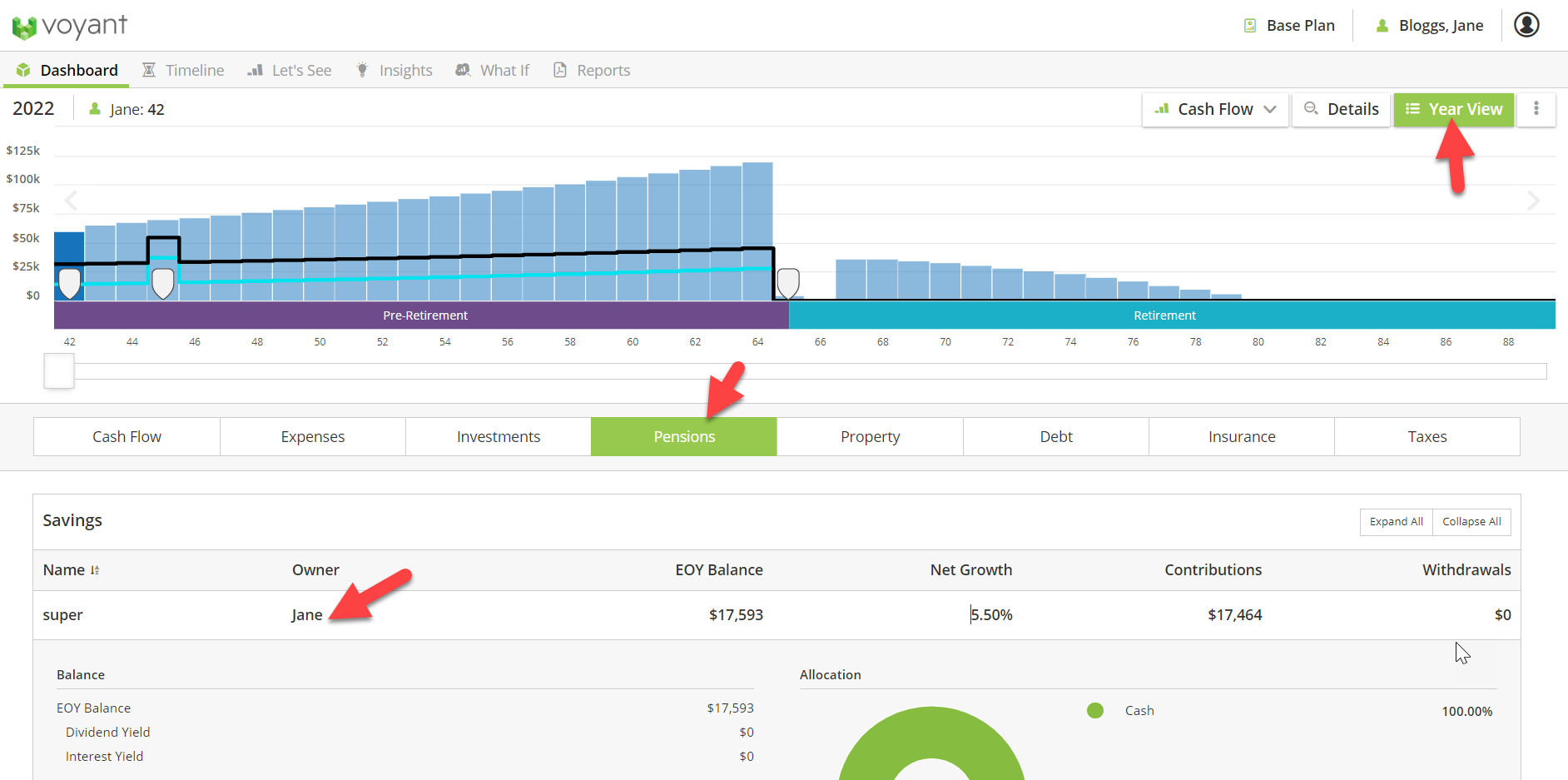Viewport: 1568px width, 780px height.
Task: Select the event marker at age 45
Action: [163, 284]
